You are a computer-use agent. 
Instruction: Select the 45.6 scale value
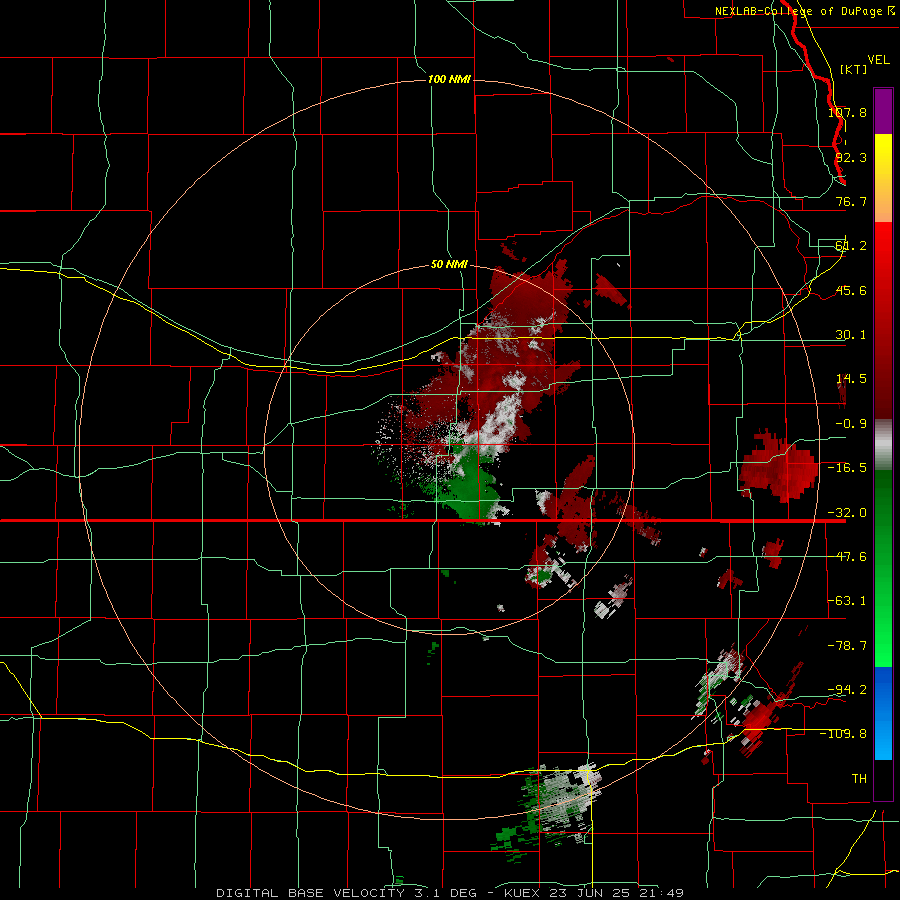pos(851,290)
